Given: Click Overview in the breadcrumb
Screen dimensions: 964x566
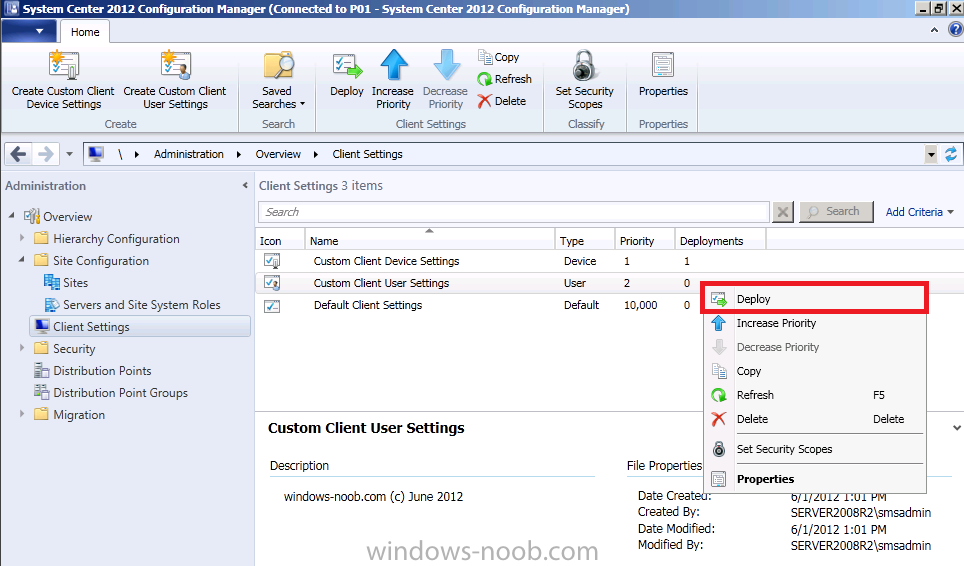Looking at the screenshot, I should 278,154.
